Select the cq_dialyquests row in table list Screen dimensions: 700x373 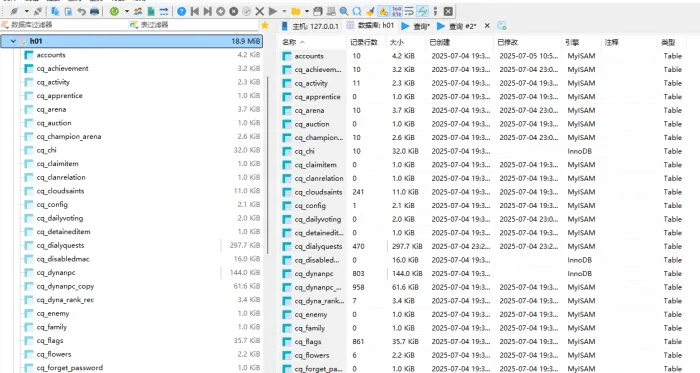click(x=489, y=246)
